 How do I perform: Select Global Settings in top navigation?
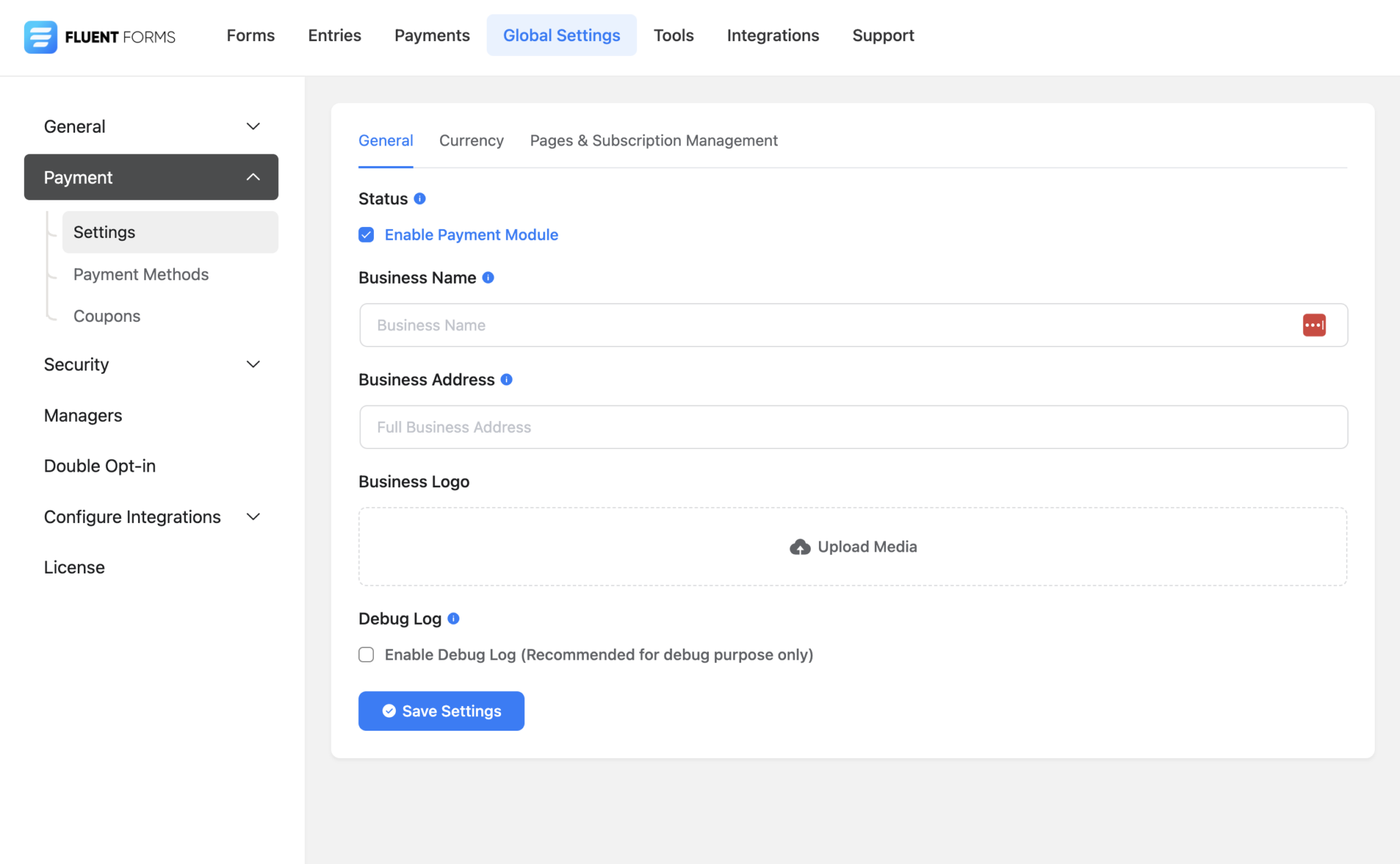click(562, 36)
